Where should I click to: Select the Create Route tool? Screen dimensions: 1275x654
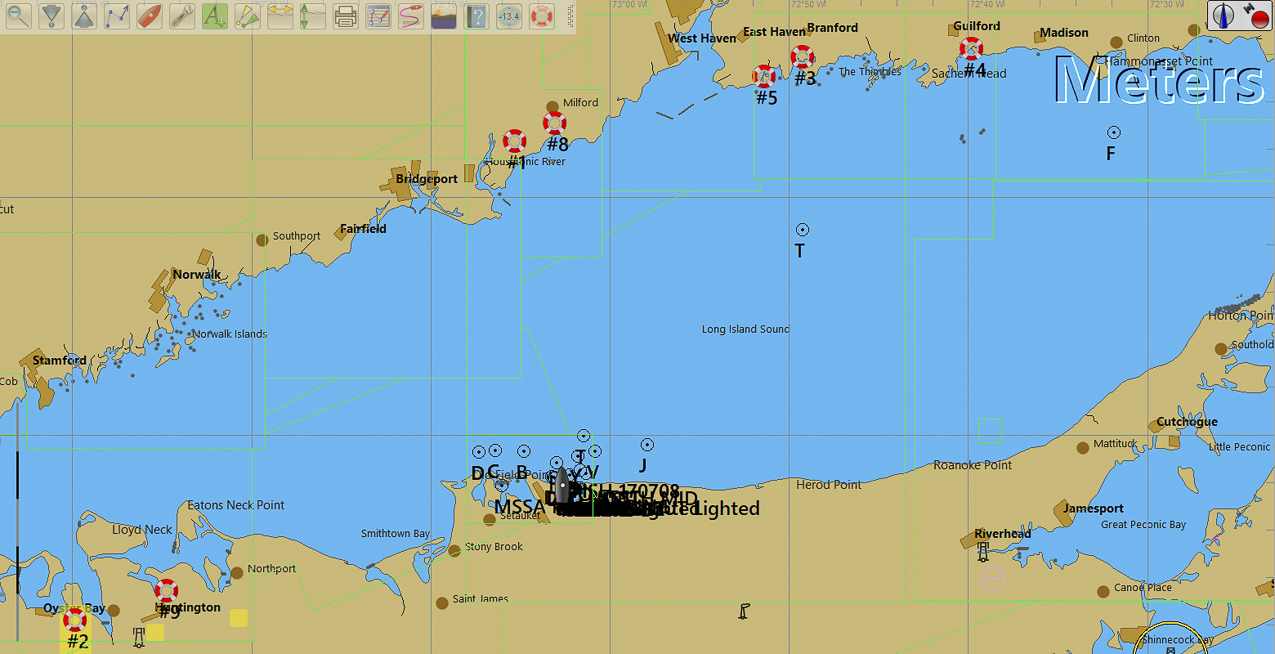117,16
